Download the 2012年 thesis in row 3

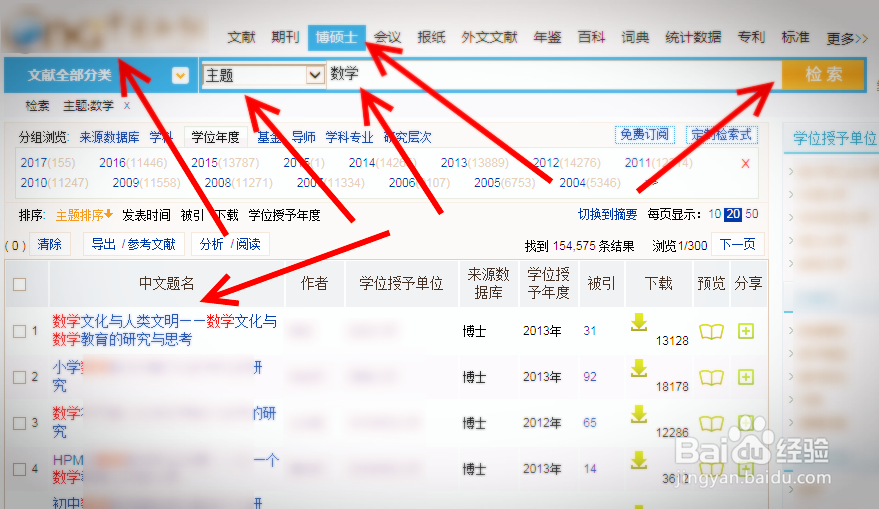639,414
